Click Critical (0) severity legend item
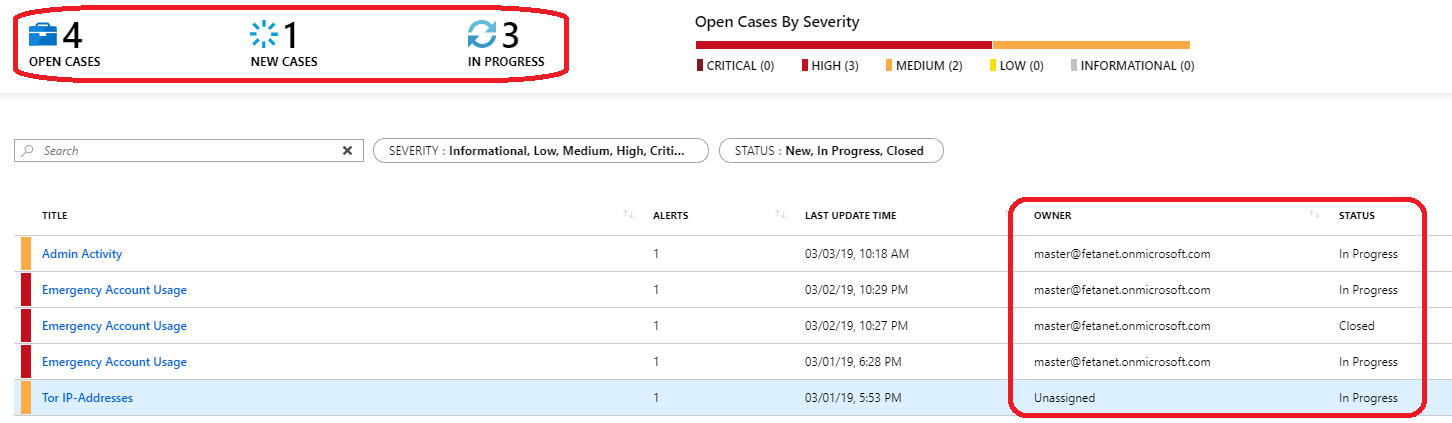1452x423 pixels. point(735,66)
